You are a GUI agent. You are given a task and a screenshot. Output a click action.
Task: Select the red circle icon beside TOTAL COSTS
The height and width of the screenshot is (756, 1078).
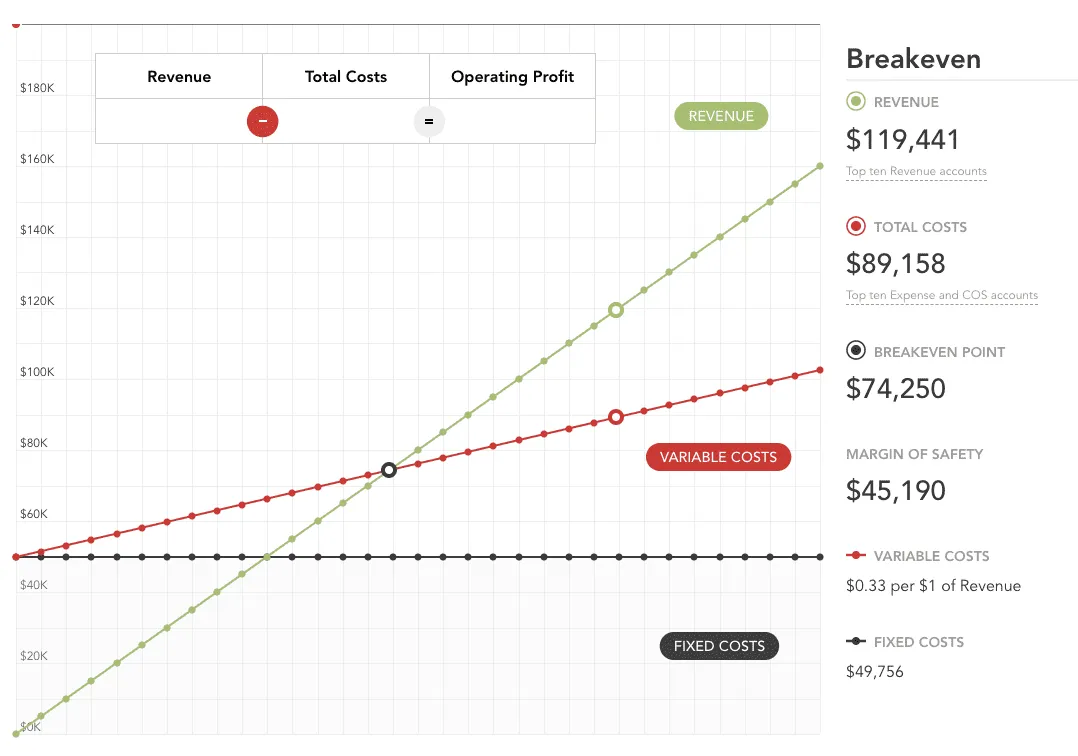click(x=855, y=225)
